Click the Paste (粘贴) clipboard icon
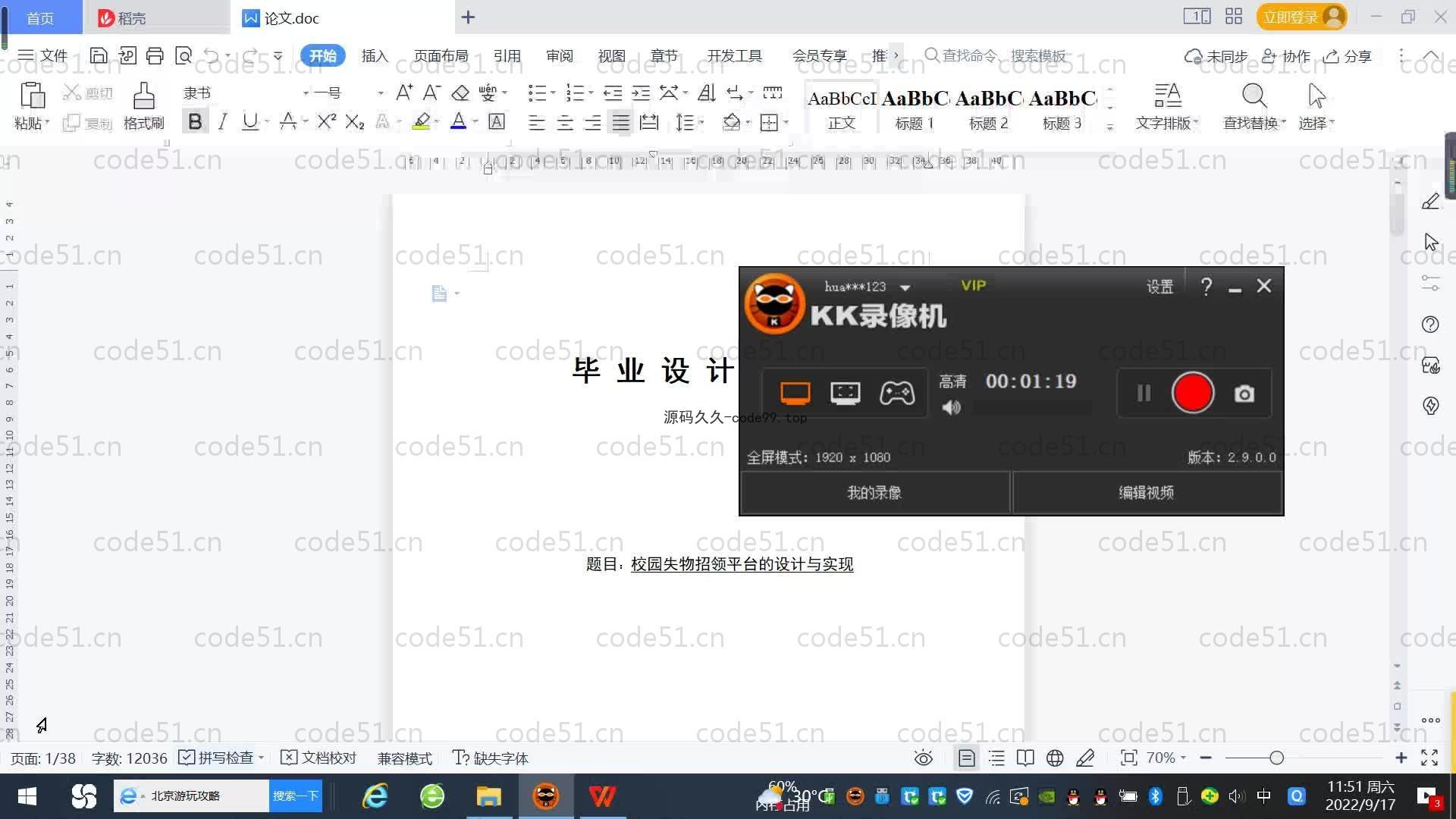This screenshot has width=1456, height=819. tap(32, 96)
